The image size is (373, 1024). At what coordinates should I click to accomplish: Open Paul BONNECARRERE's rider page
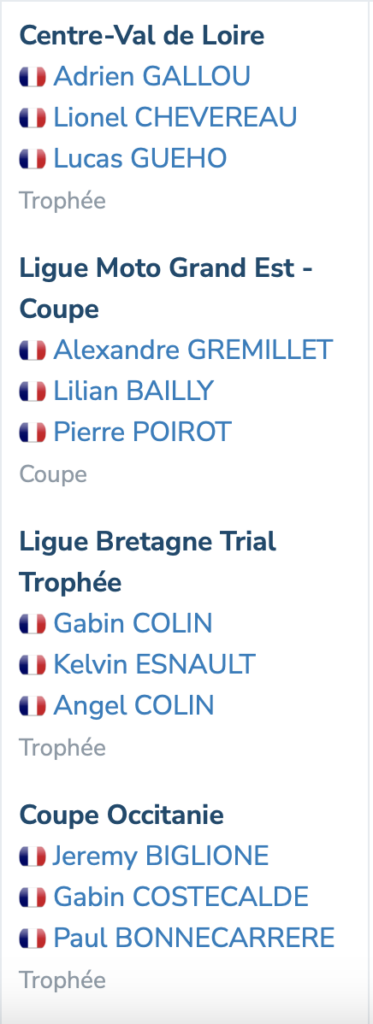[194, 937]
